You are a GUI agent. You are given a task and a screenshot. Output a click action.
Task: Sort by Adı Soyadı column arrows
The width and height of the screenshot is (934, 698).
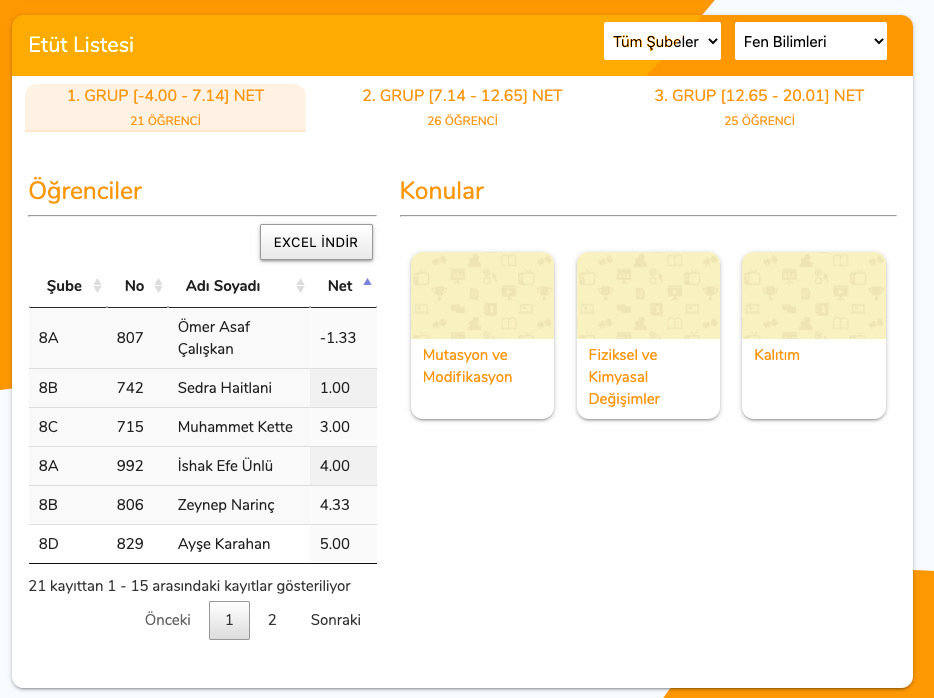point(300,286)
